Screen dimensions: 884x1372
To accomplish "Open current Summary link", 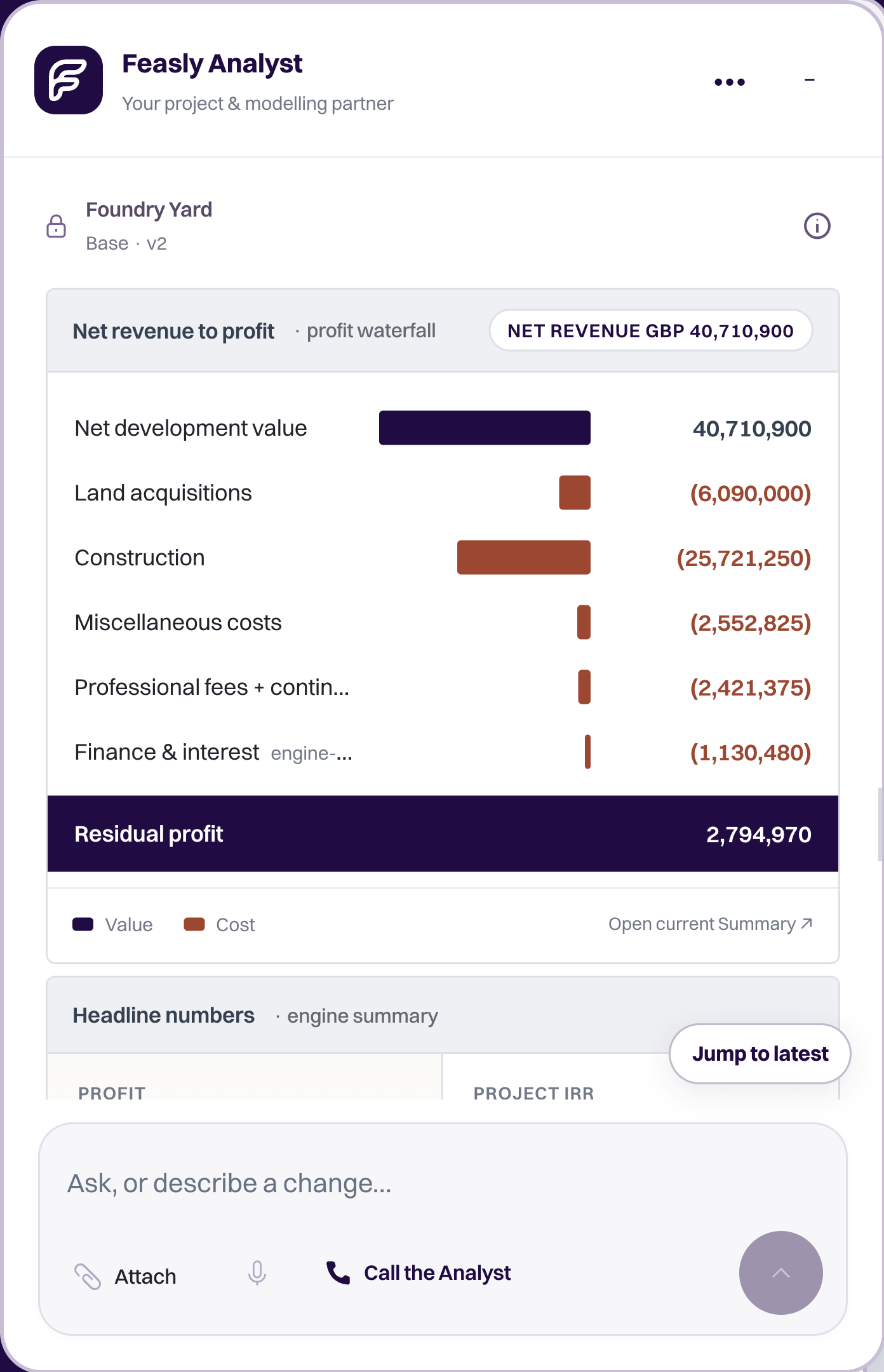I will (x=711, y=924).
